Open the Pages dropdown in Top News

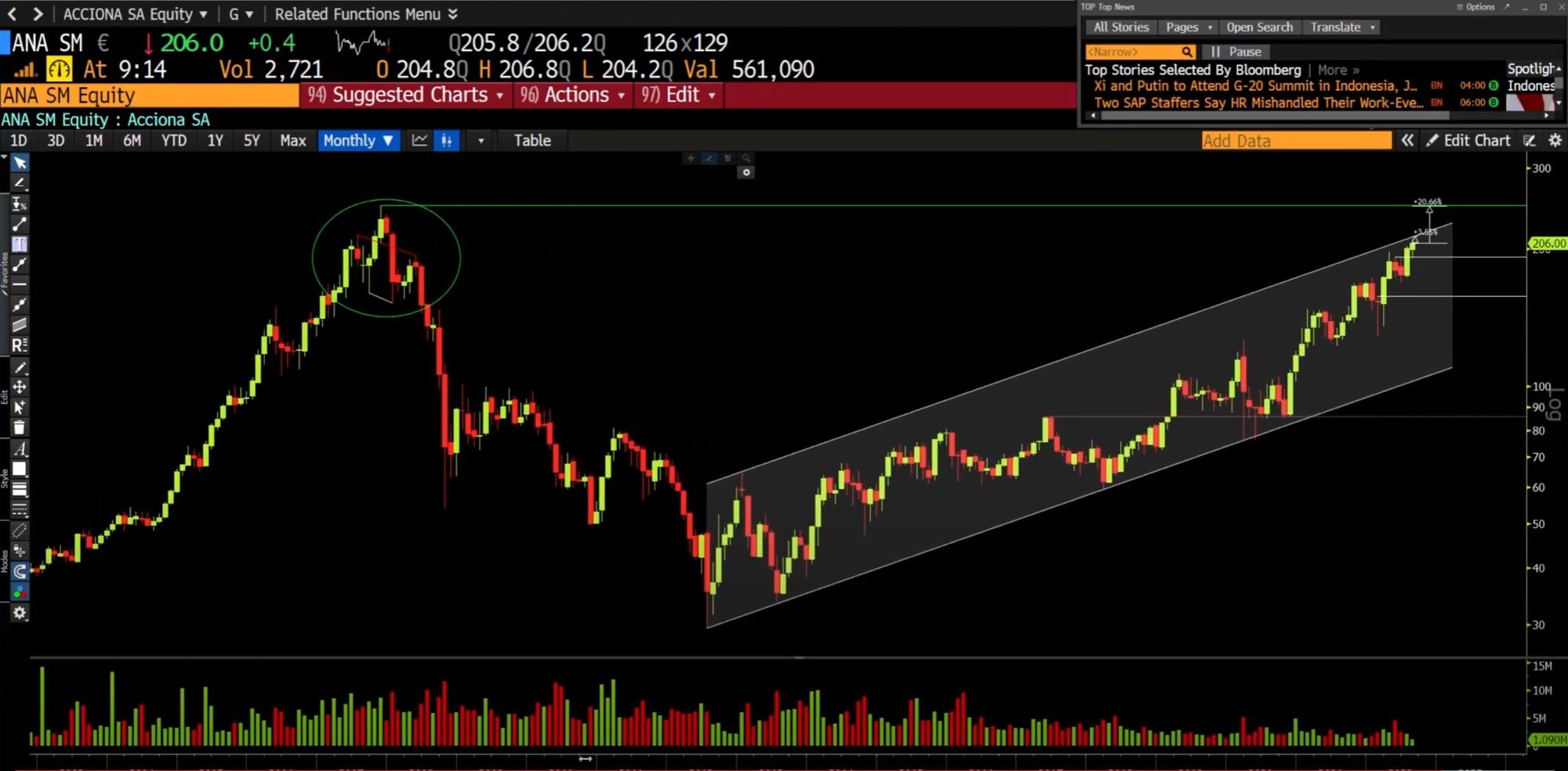tap(1189, 27)
